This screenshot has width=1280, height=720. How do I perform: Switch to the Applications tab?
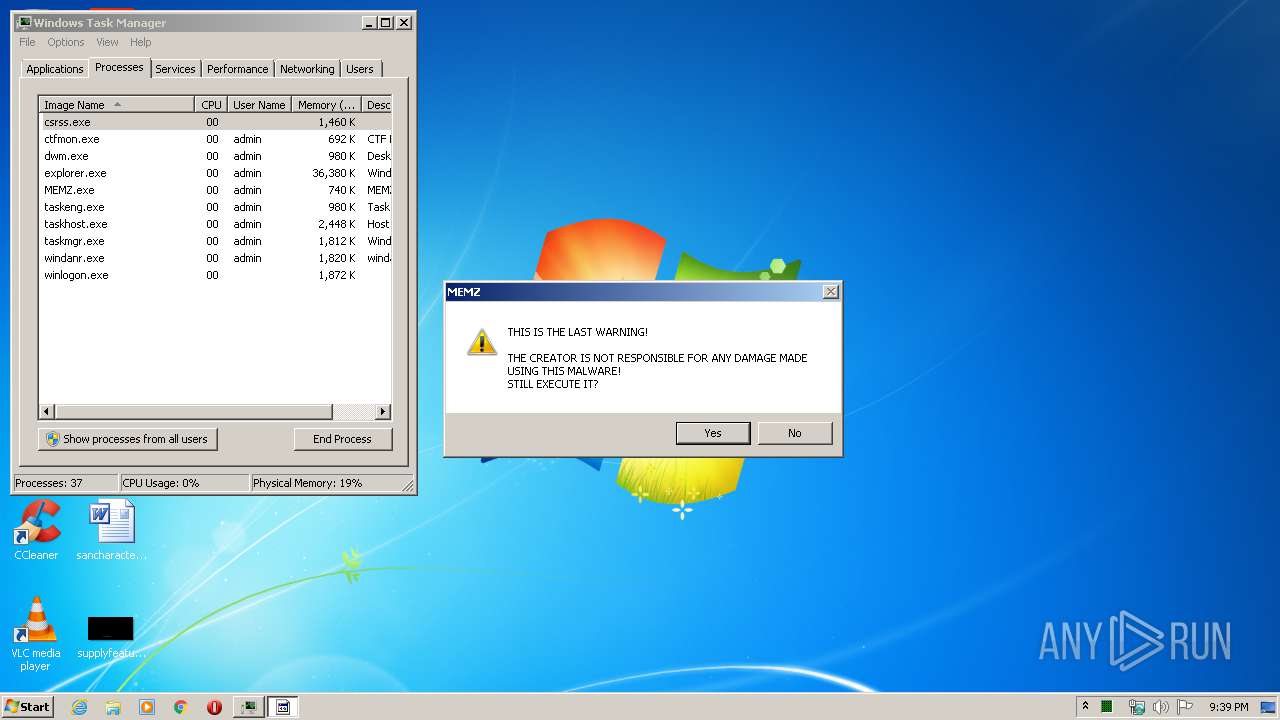click(x=55, y=69)
